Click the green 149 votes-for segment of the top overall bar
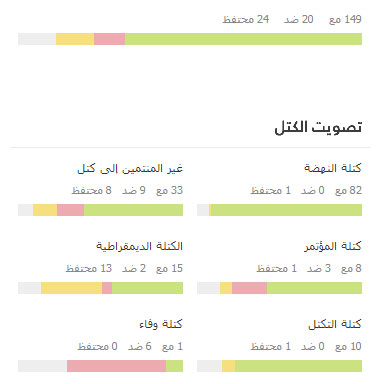 click(243, 39)
